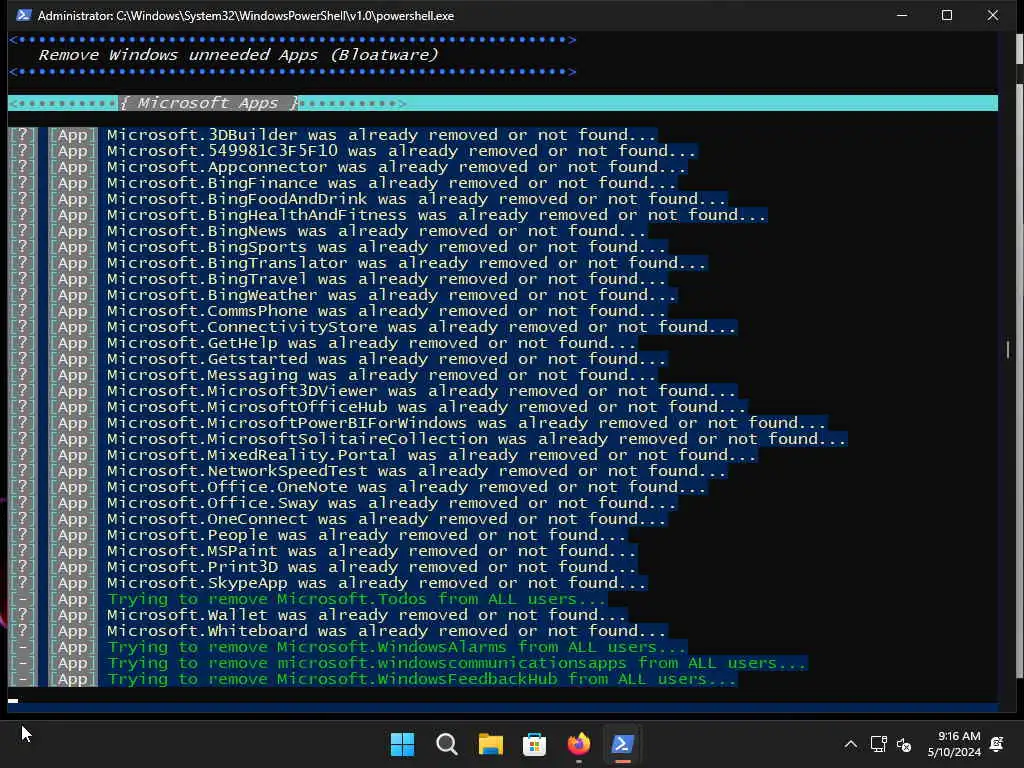Select the Microsoft.Appconnector line
1024x768 pixels.
tap(396, 167)
